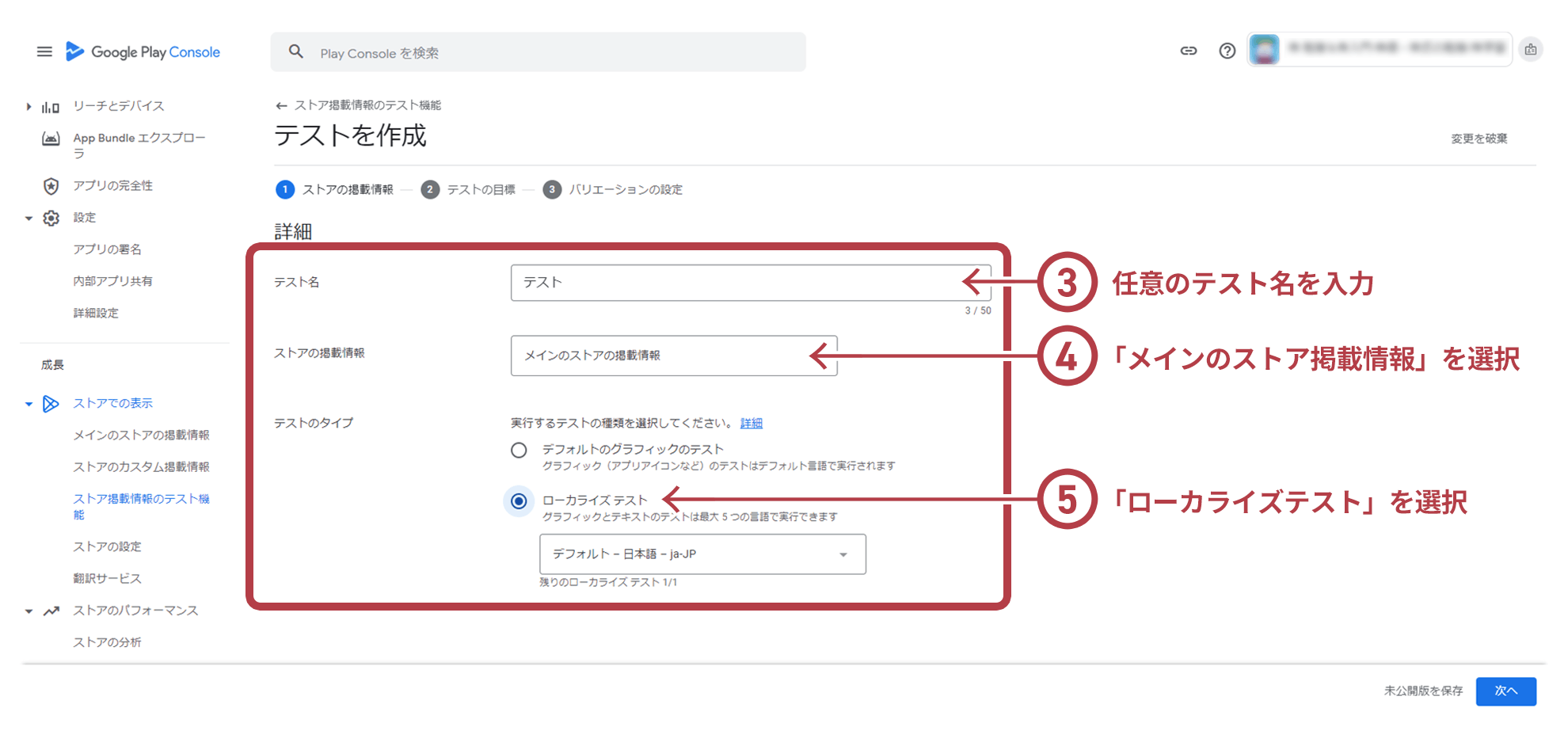Open メインのストアの掲載情報 in sidebar

pyautogui.click(x=141, y=435)
